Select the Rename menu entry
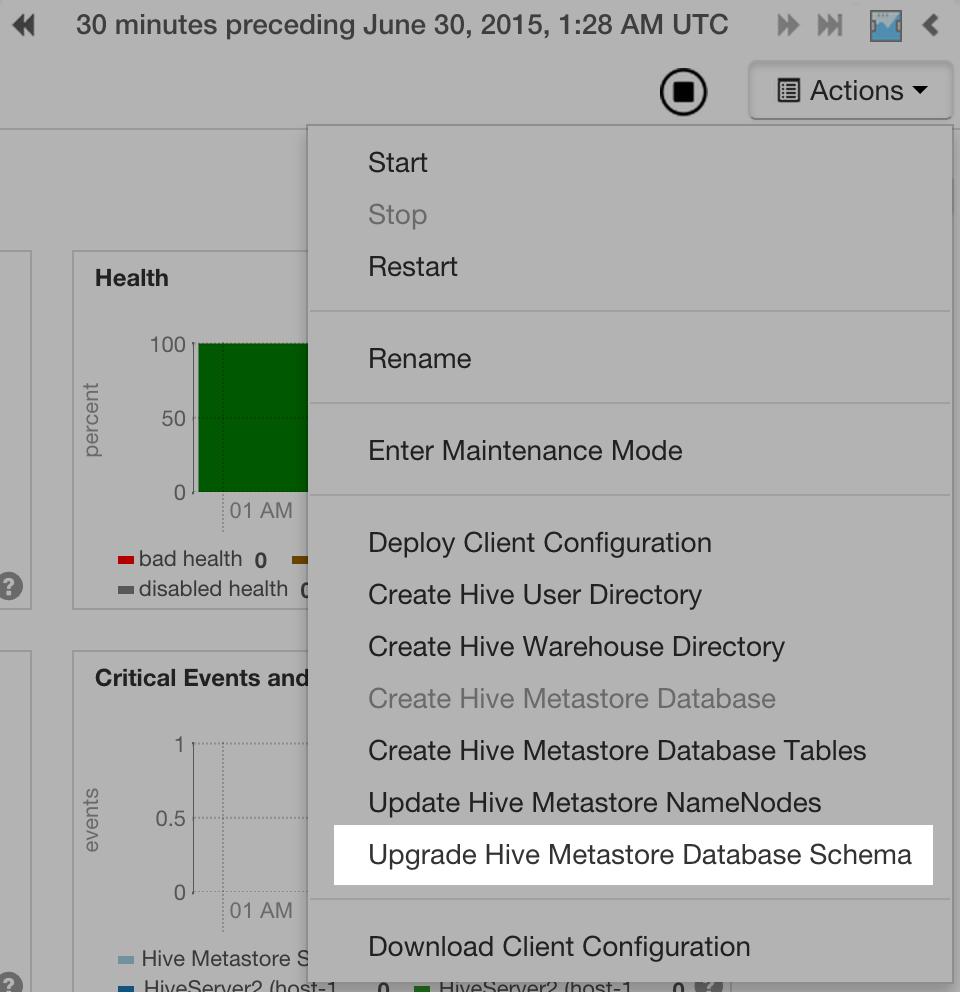The height and width of the screenshot is (992, 960). [419, 358]
